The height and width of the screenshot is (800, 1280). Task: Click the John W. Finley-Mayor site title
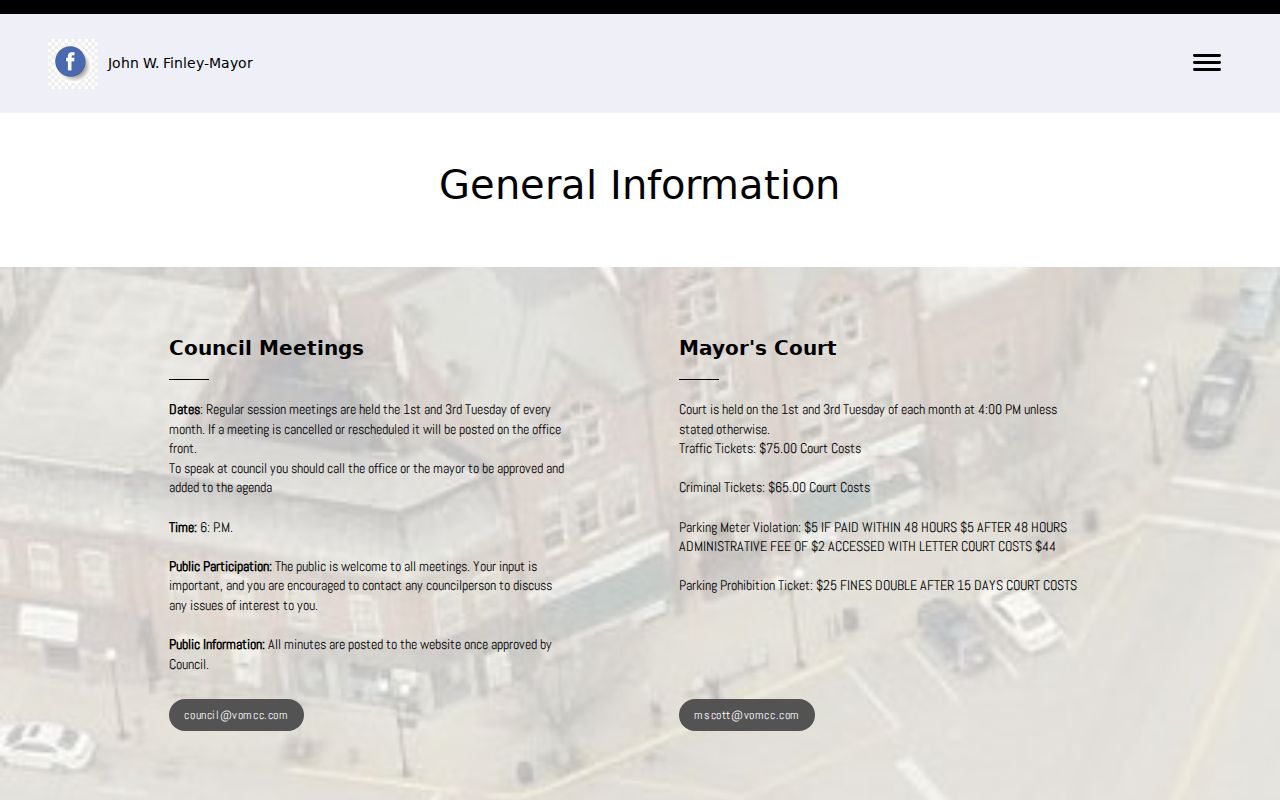click(180, 63)
